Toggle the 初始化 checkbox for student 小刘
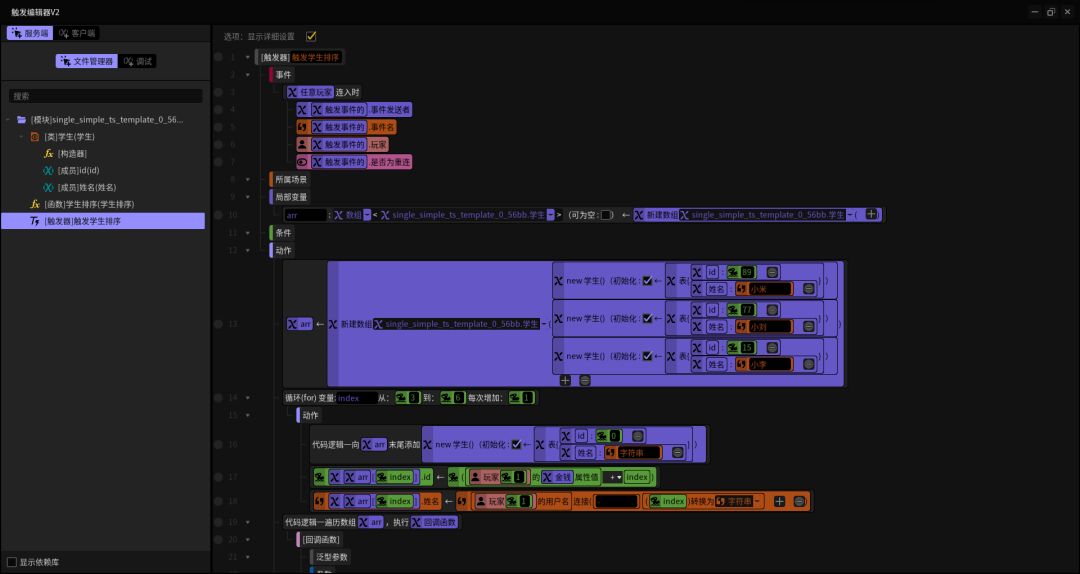This screenshot has height=574, width=1080. point(647,318)
